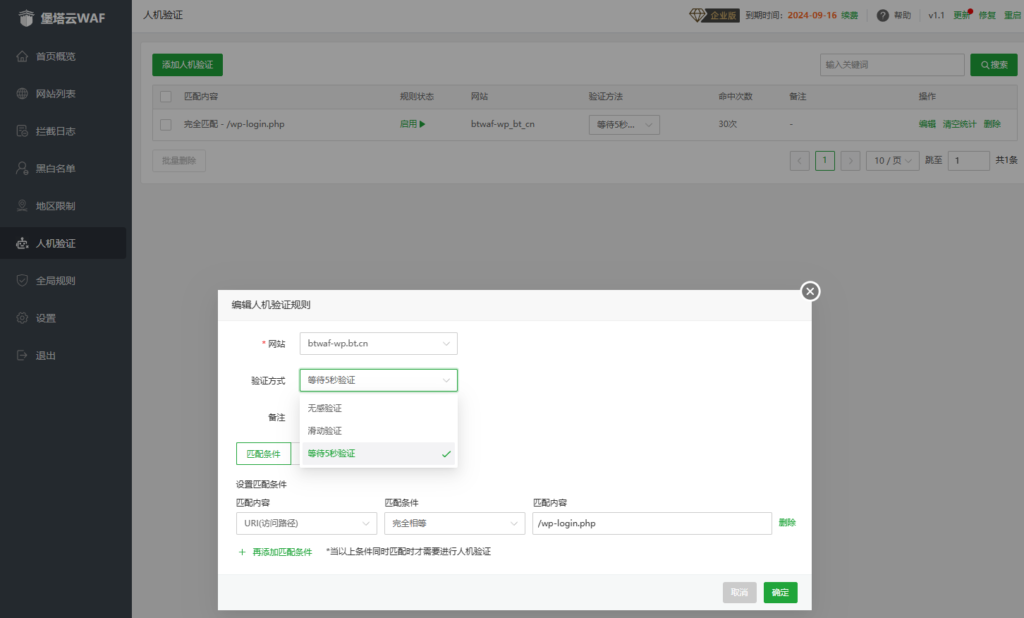1024x618 pixels.
Task: Click page 1 in pagination
Action: click(x=825, y=161)
